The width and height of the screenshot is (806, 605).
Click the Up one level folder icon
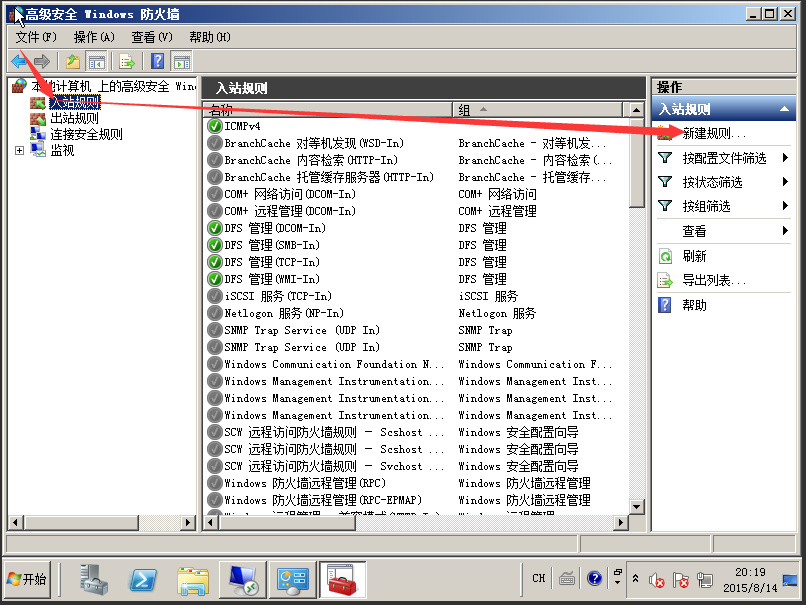(x=72, y=62)
